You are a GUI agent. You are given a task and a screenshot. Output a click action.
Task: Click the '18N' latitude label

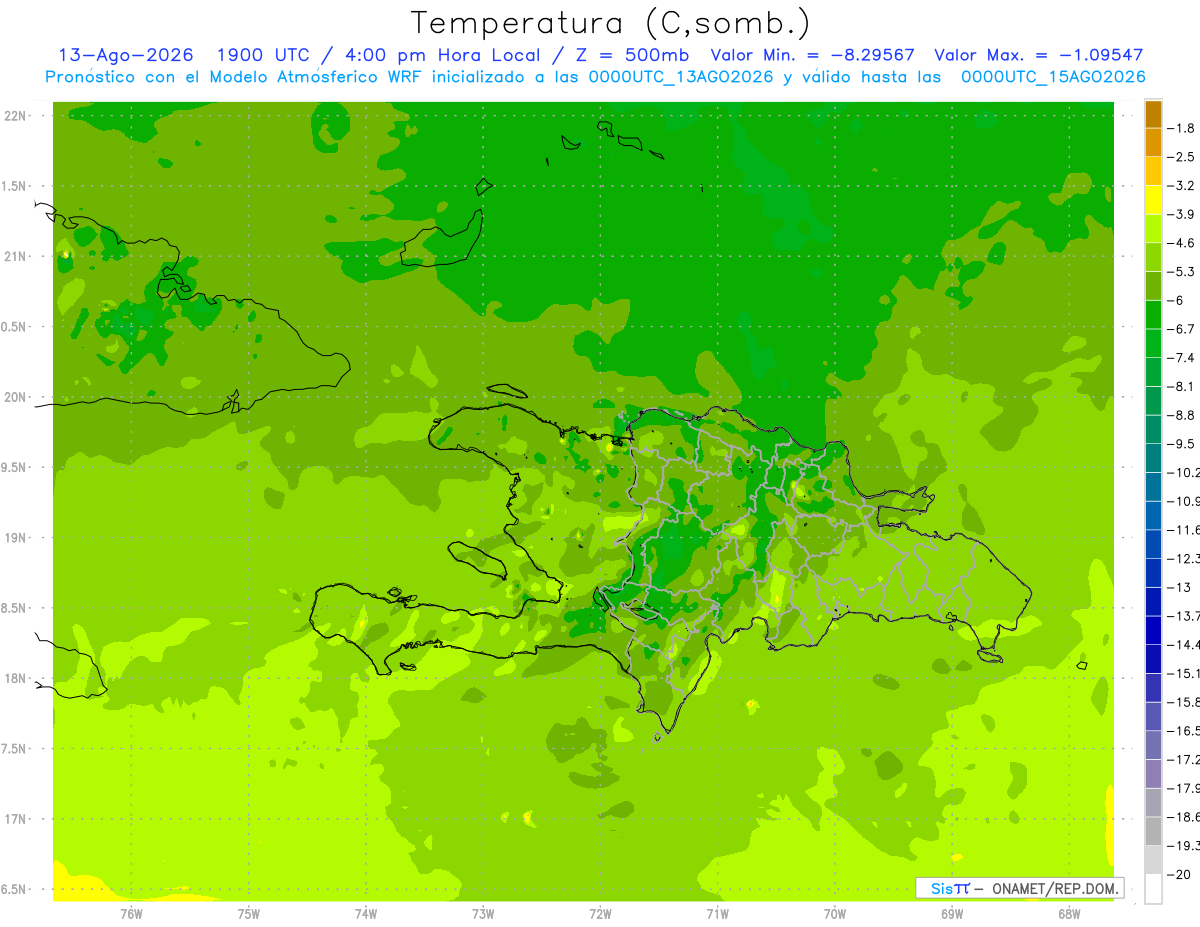(15, 678)
